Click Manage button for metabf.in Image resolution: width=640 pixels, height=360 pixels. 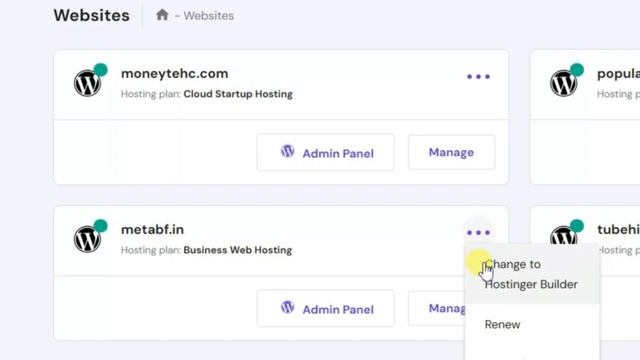point(436,308)
